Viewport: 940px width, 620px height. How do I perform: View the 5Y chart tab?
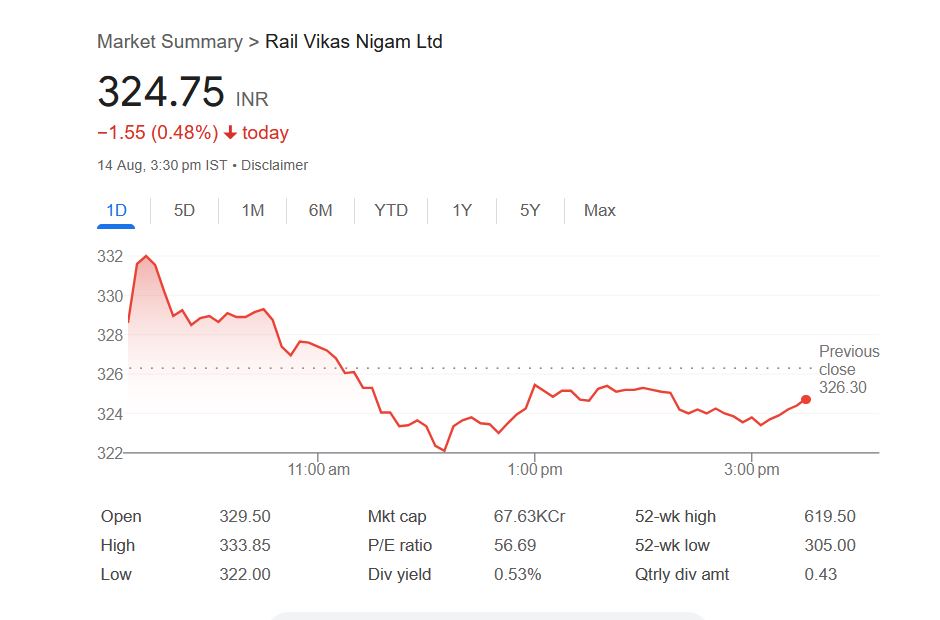coord(530,211)
